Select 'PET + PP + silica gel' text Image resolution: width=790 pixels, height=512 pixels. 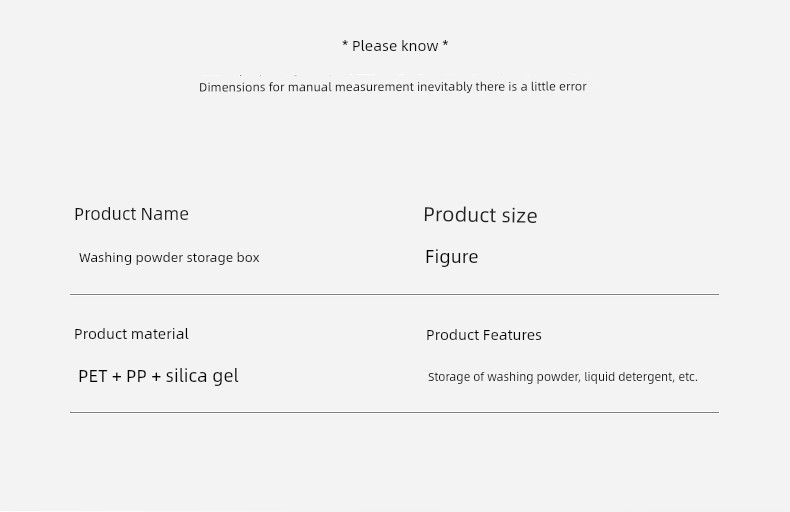(x=158, y=376)
